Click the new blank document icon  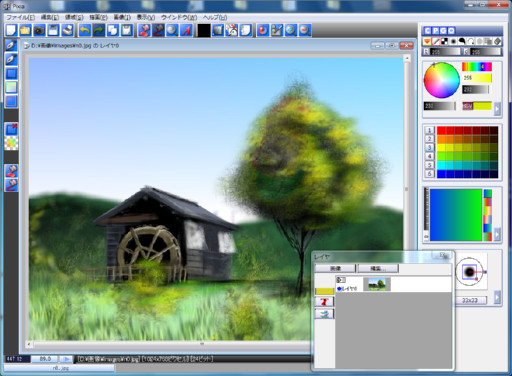coord(11,30)
